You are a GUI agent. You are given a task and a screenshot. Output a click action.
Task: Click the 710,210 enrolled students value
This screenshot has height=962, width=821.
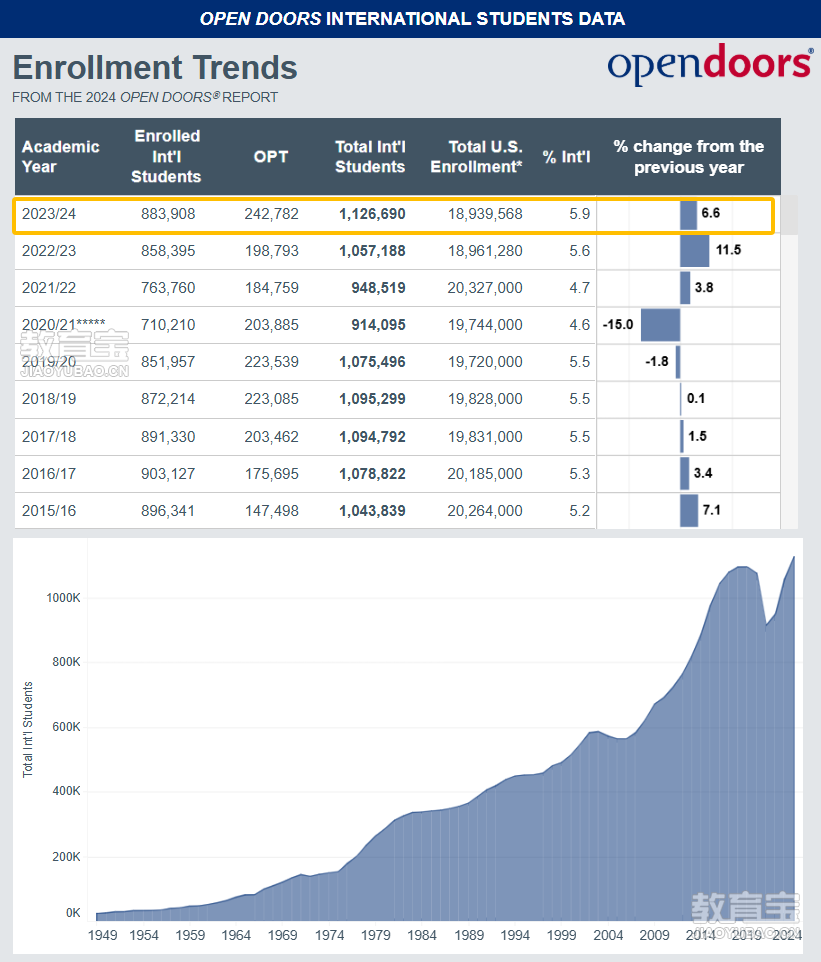pyautogui.click(x=168, y=325)
